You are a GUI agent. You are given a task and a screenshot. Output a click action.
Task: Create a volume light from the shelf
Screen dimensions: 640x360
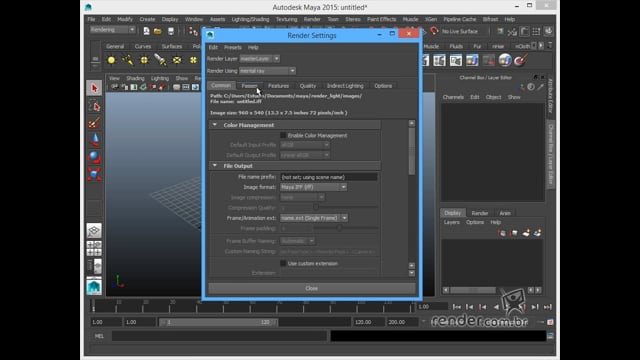pos(193,60)
